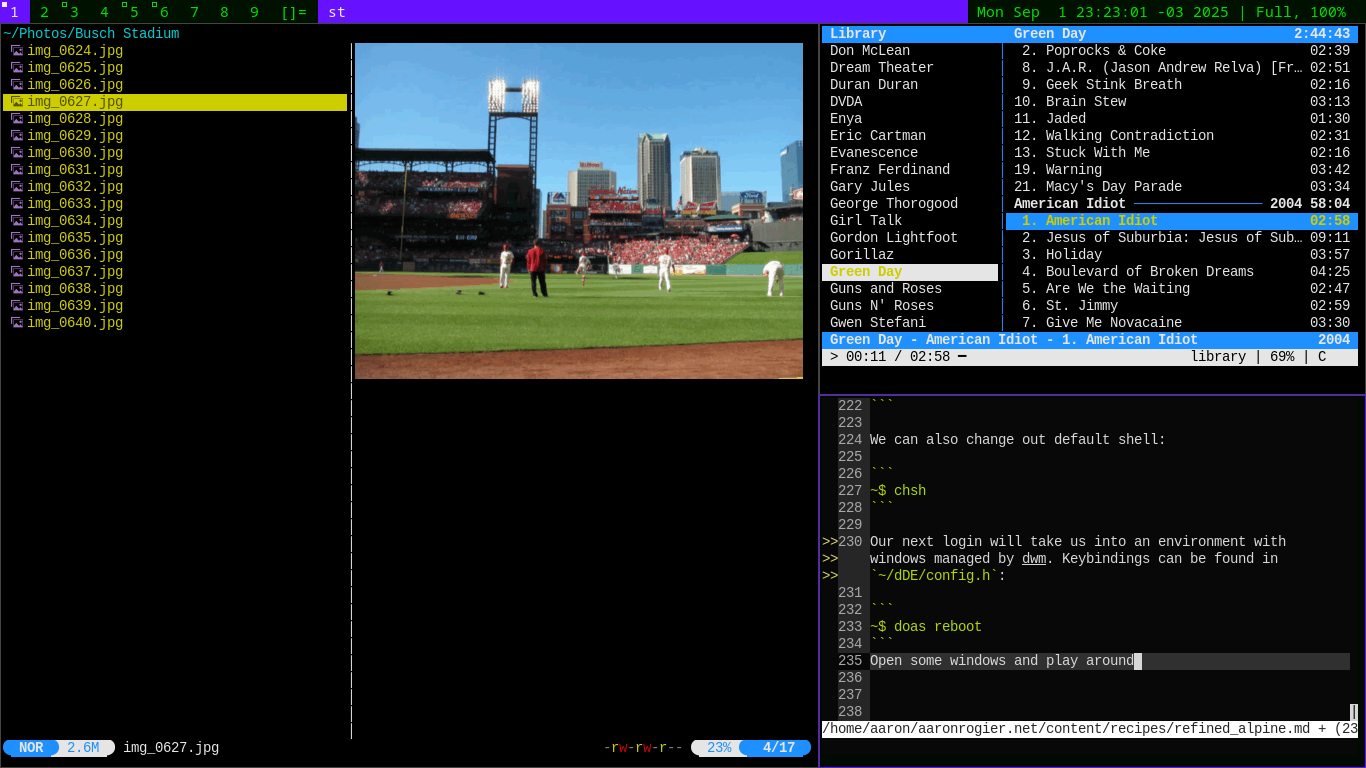Screen dimensions: 1366x768
Task: Click the image icon beside img_0626.jpg
Action: 17,85
